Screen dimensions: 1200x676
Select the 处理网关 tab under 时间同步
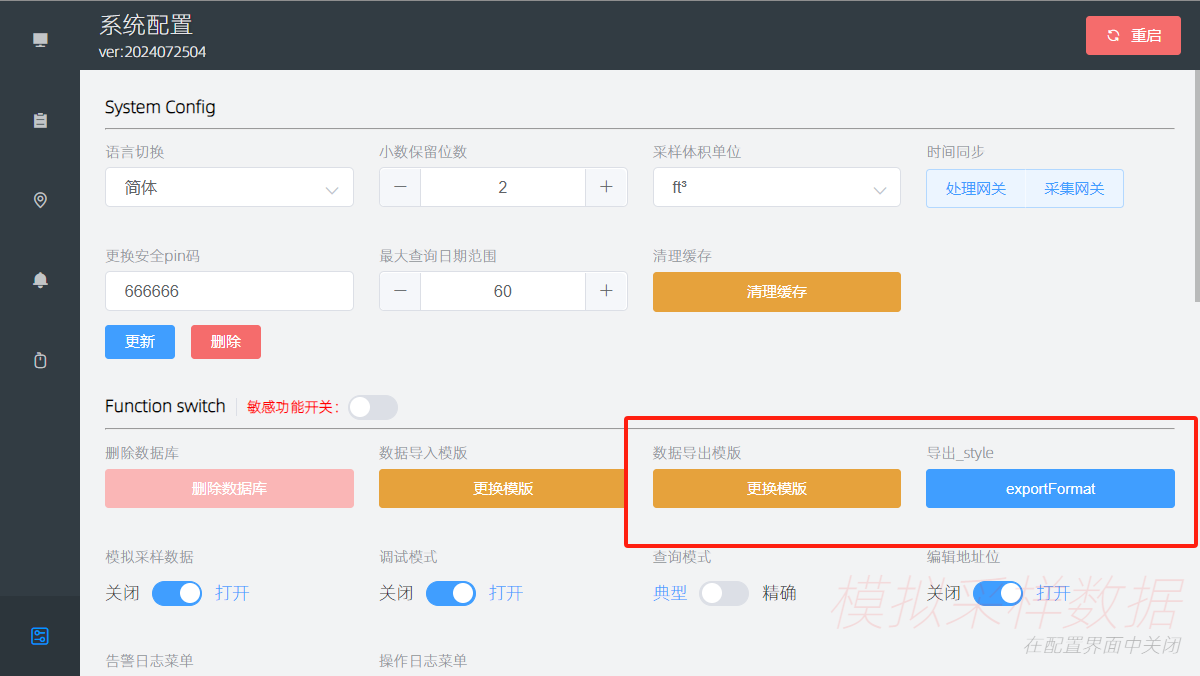[x=975, y=188]
